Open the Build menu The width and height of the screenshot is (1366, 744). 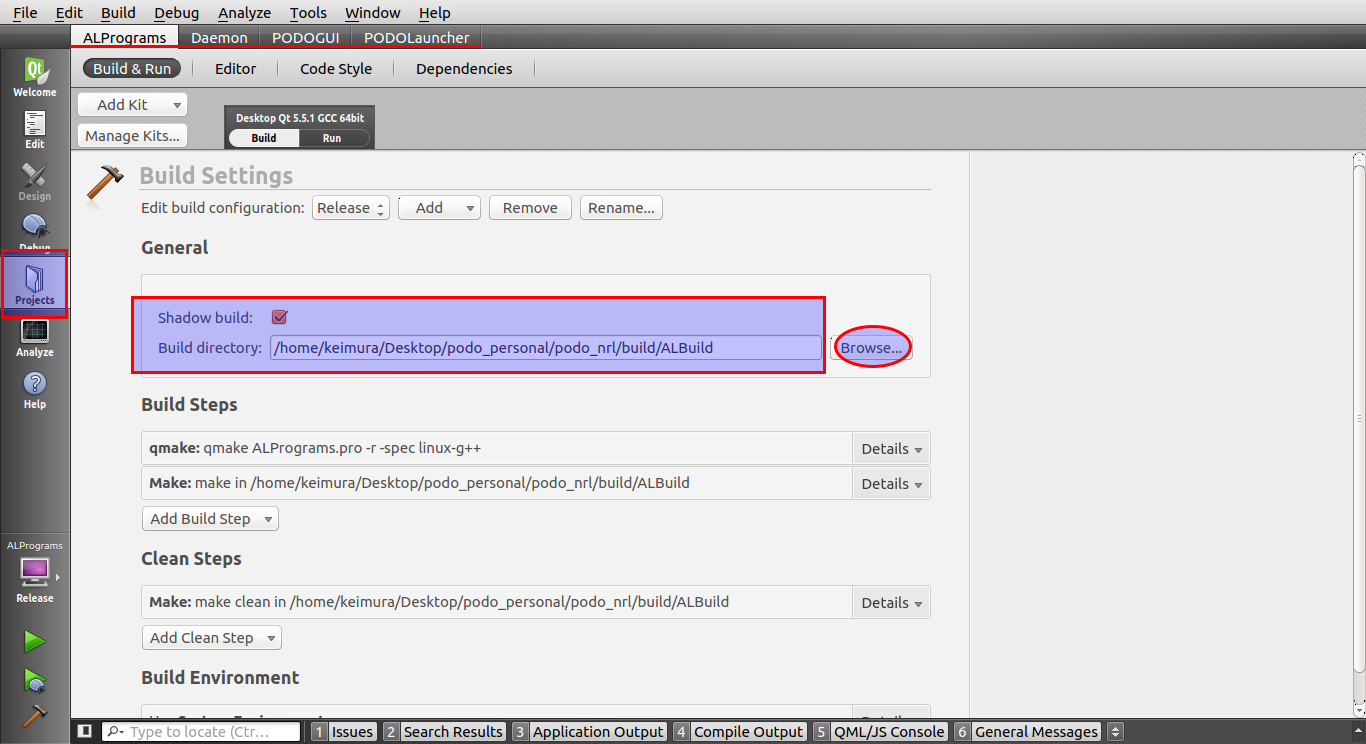point(118,13)
